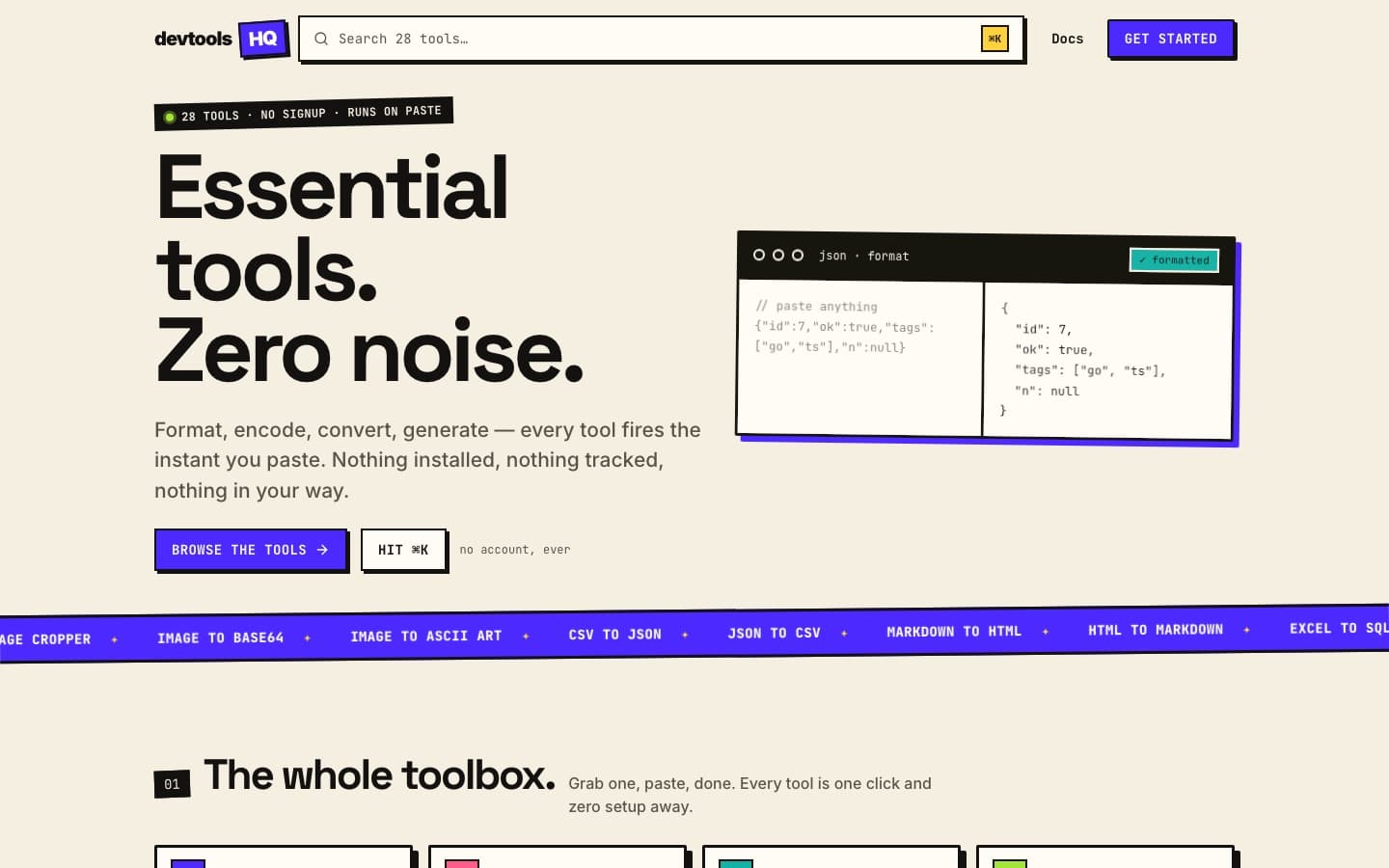Click 'The whole toolbox.' heading
Screen dimensions: 1389x868
(x=379, y=775)
